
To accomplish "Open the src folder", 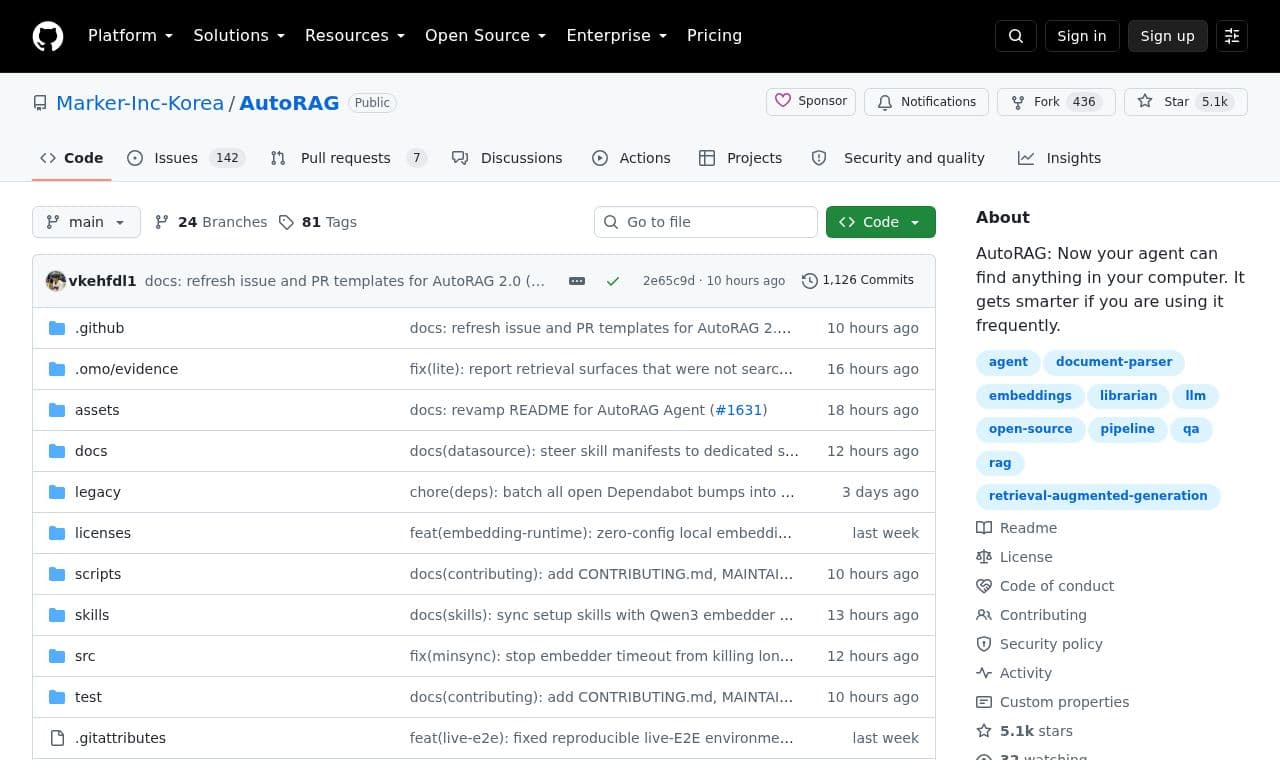I will point(85,656).
